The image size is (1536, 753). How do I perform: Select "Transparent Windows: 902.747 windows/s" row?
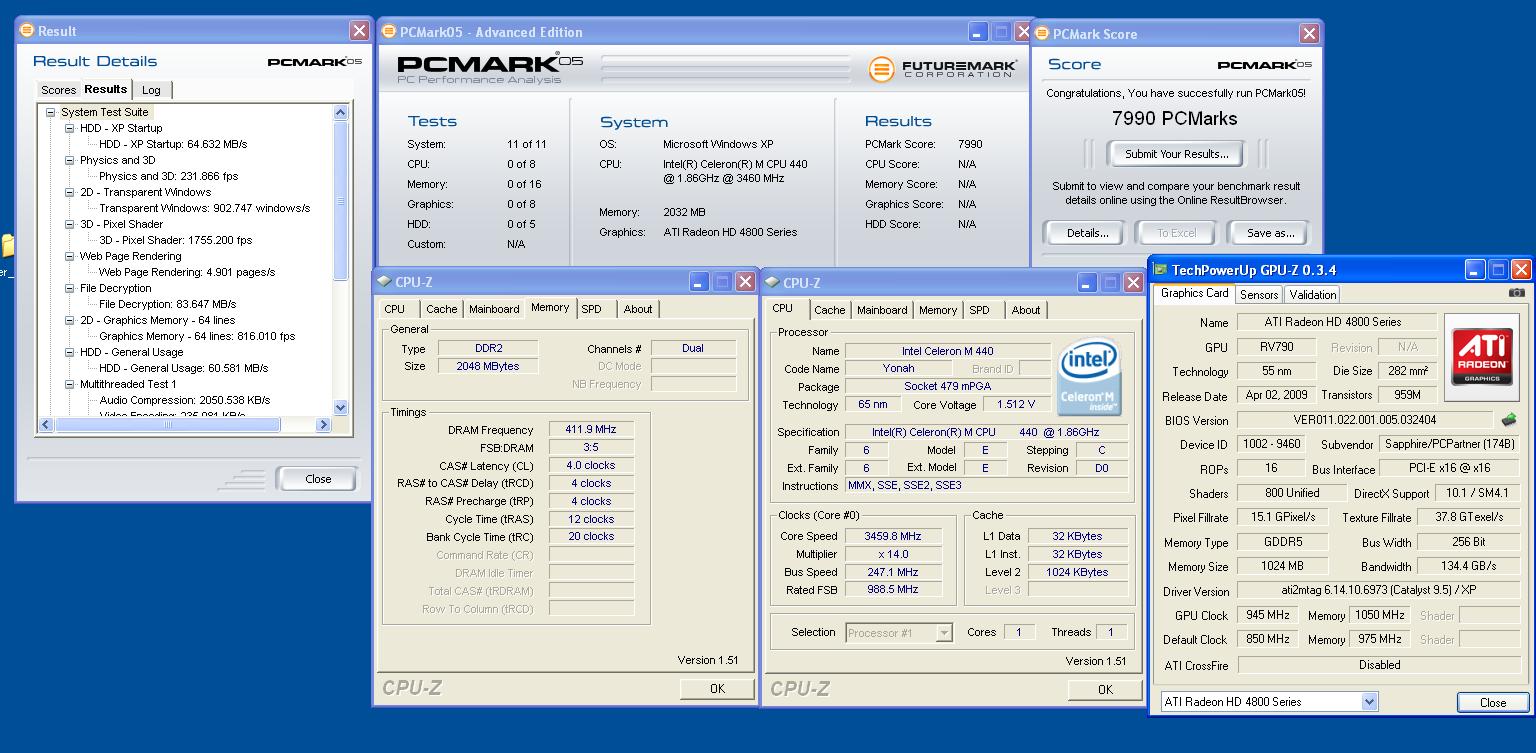[x=204, y=208]
